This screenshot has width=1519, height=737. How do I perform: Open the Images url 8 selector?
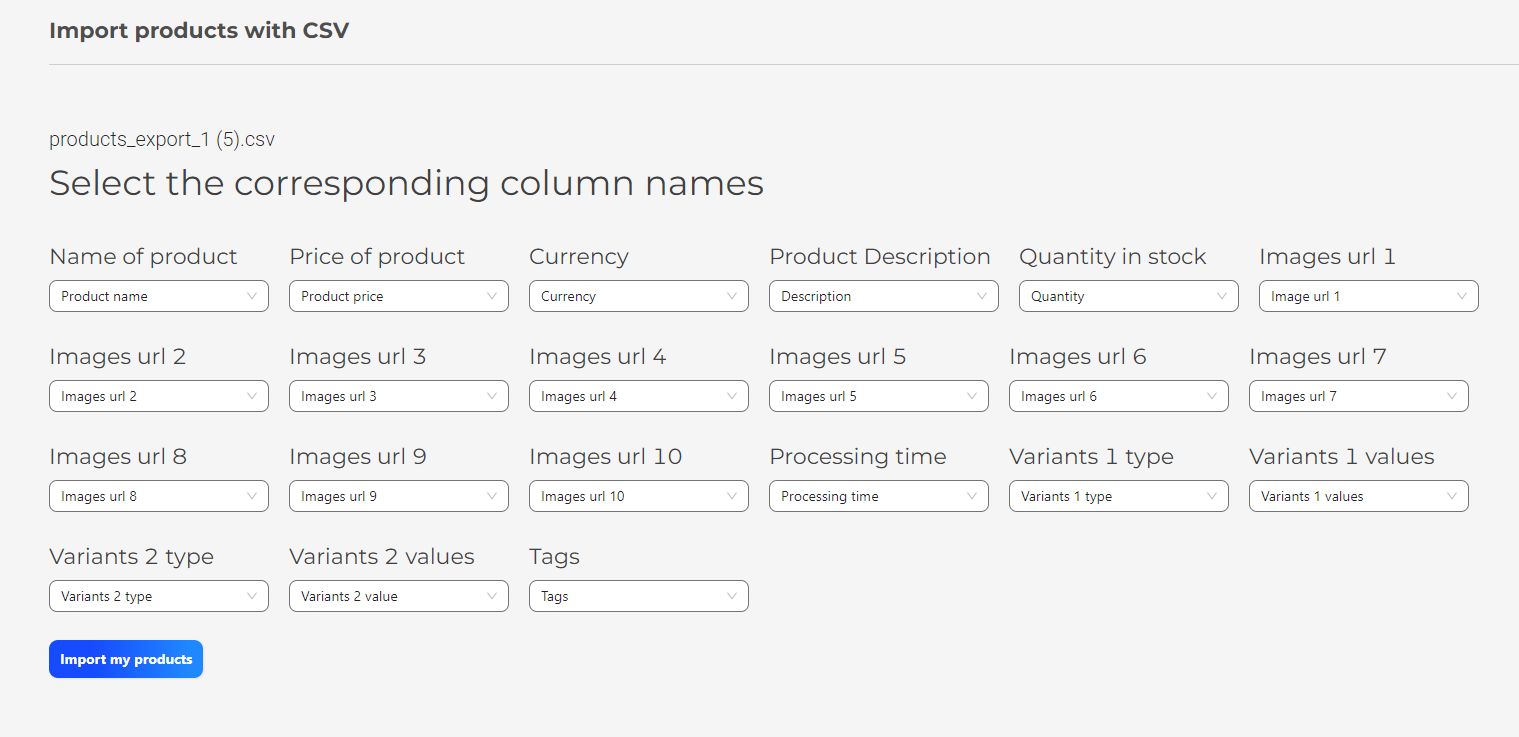[158, 496]
